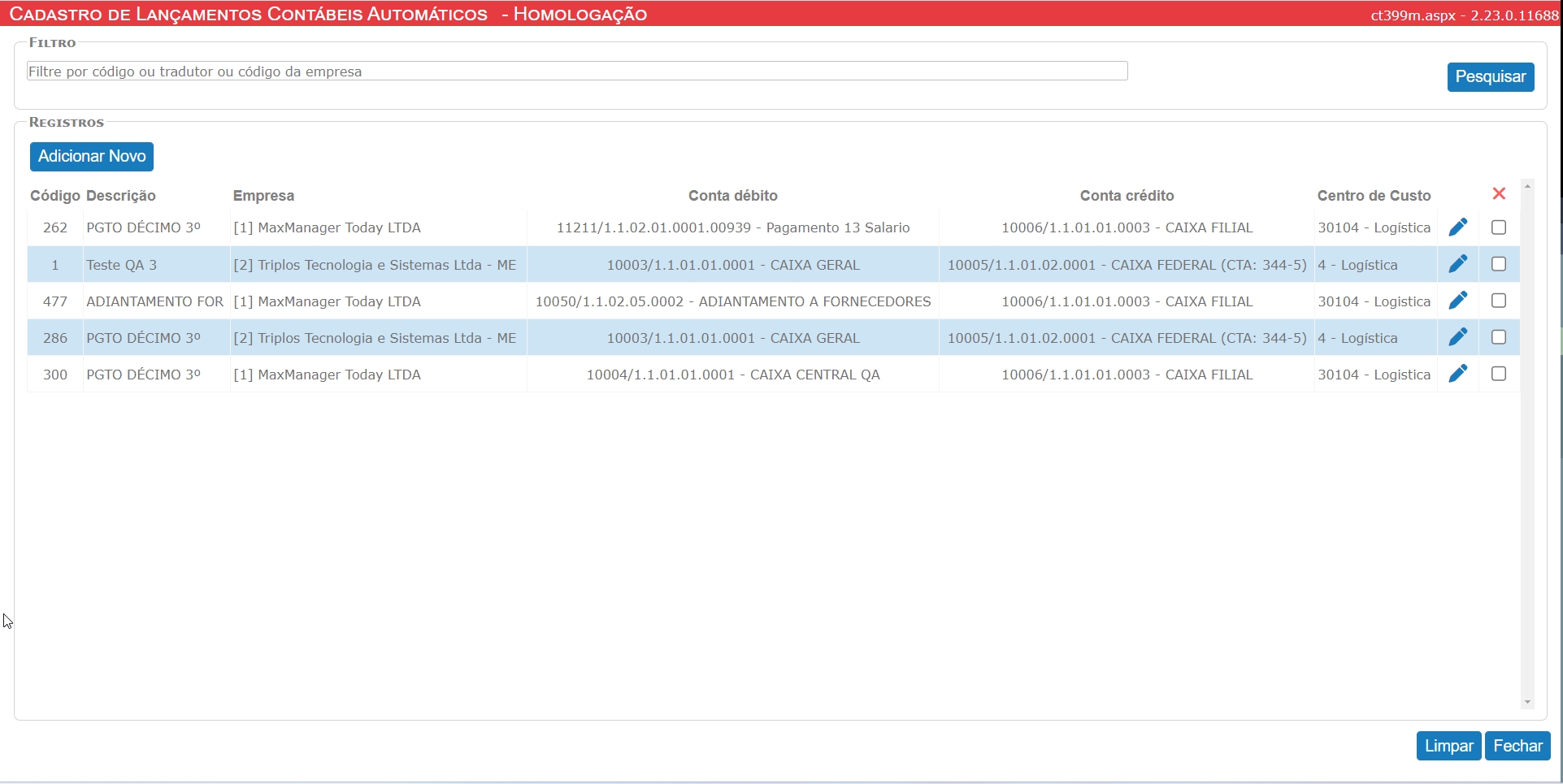Edit record 262 with pencil icon
Image resolution: width=1563 pixels, height=784 pixels.
coord(1458,227)
